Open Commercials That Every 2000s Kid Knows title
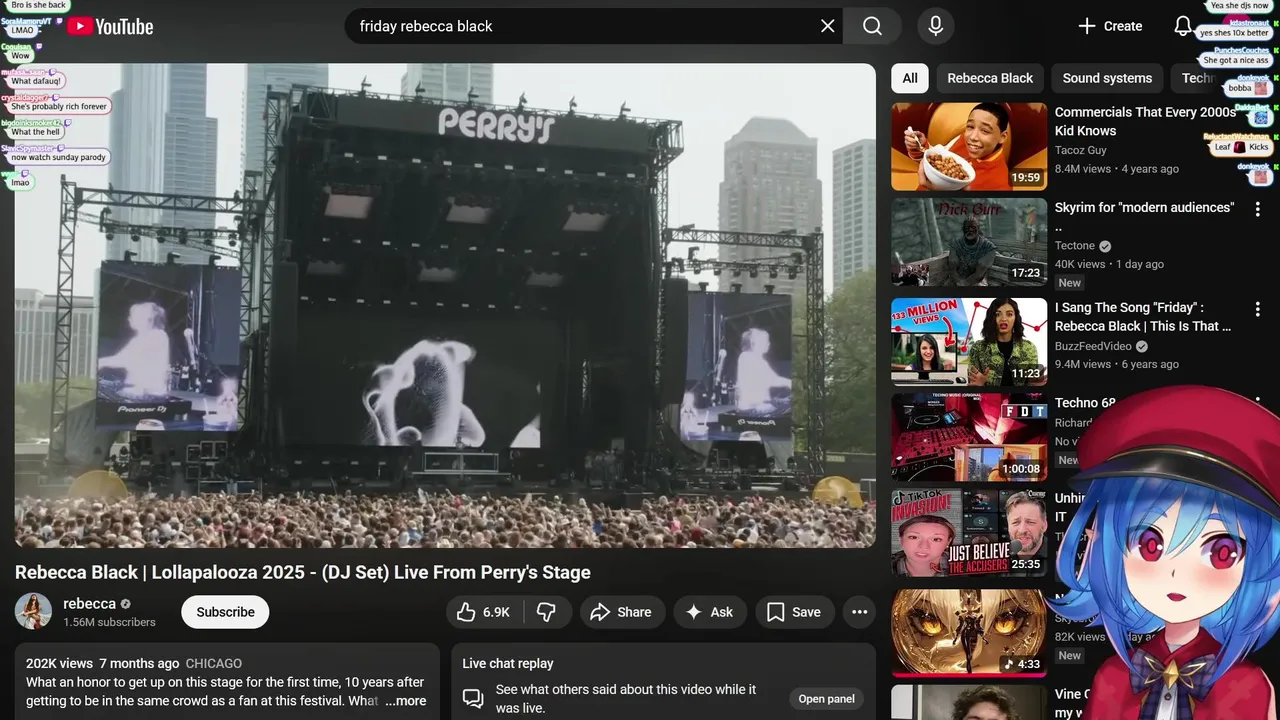Viewport: 1280px width, 720px height. click(1146, 121)
